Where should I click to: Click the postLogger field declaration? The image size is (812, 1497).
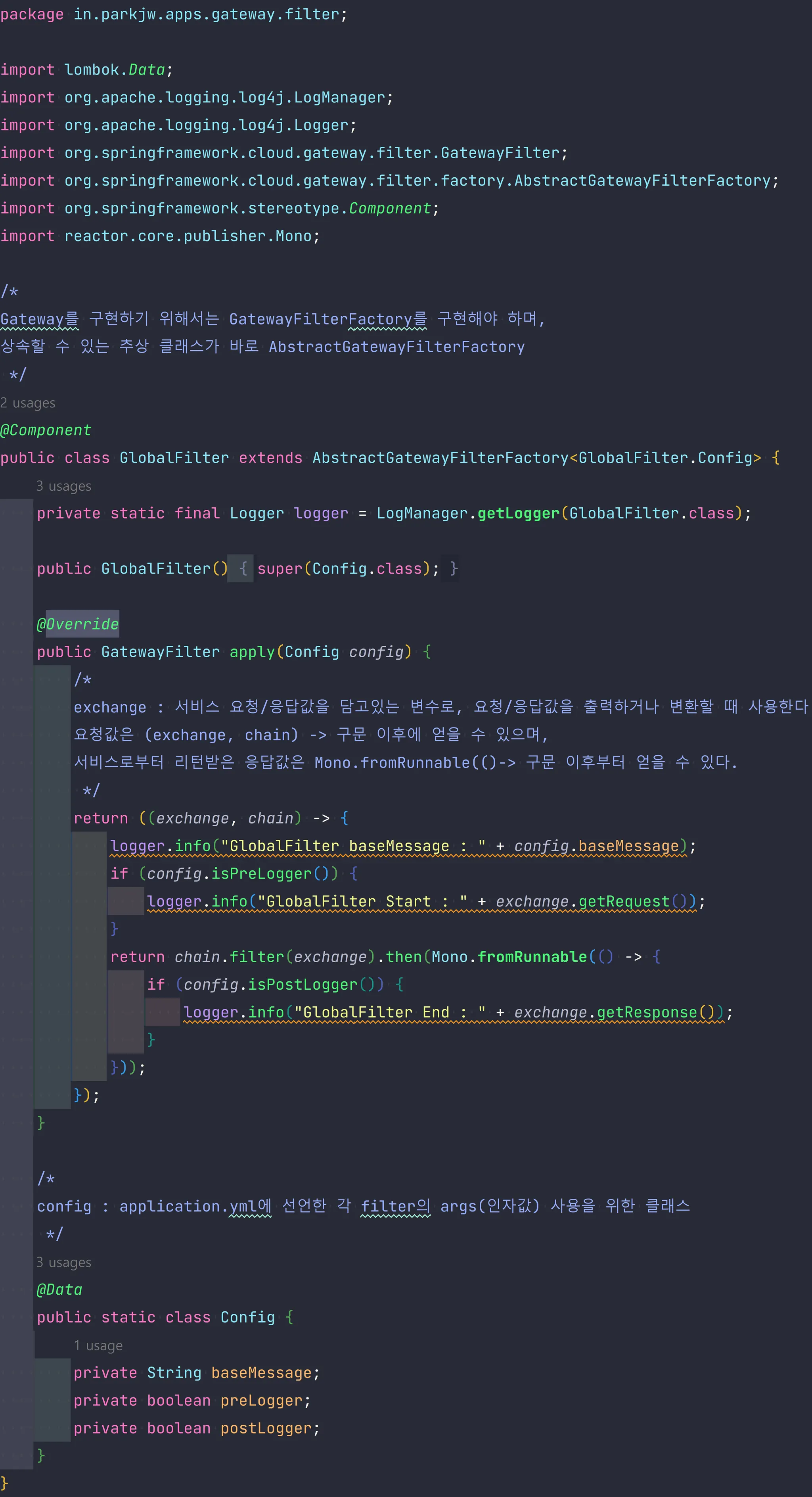click(x=266, y=1428)
